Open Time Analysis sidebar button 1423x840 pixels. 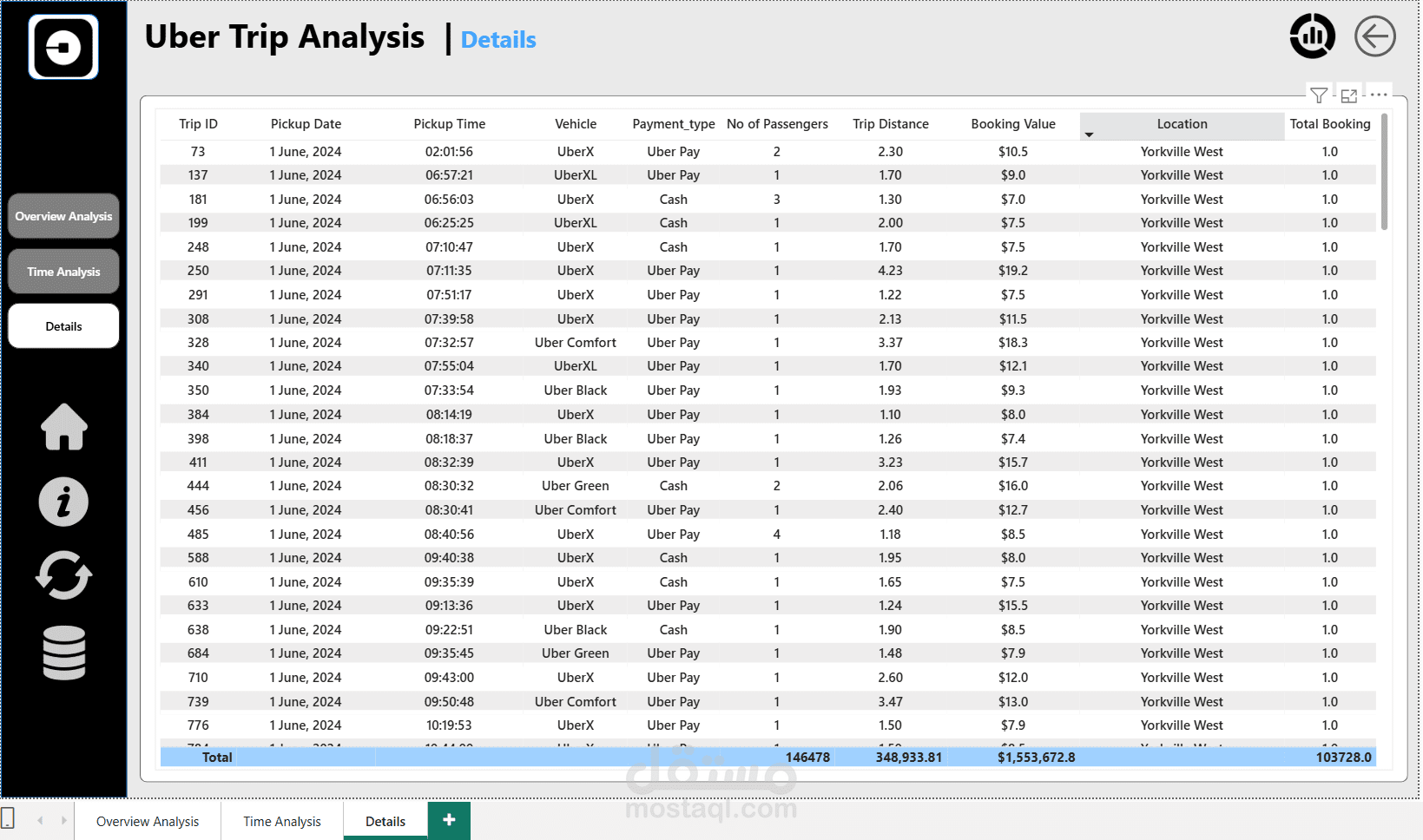63,272
